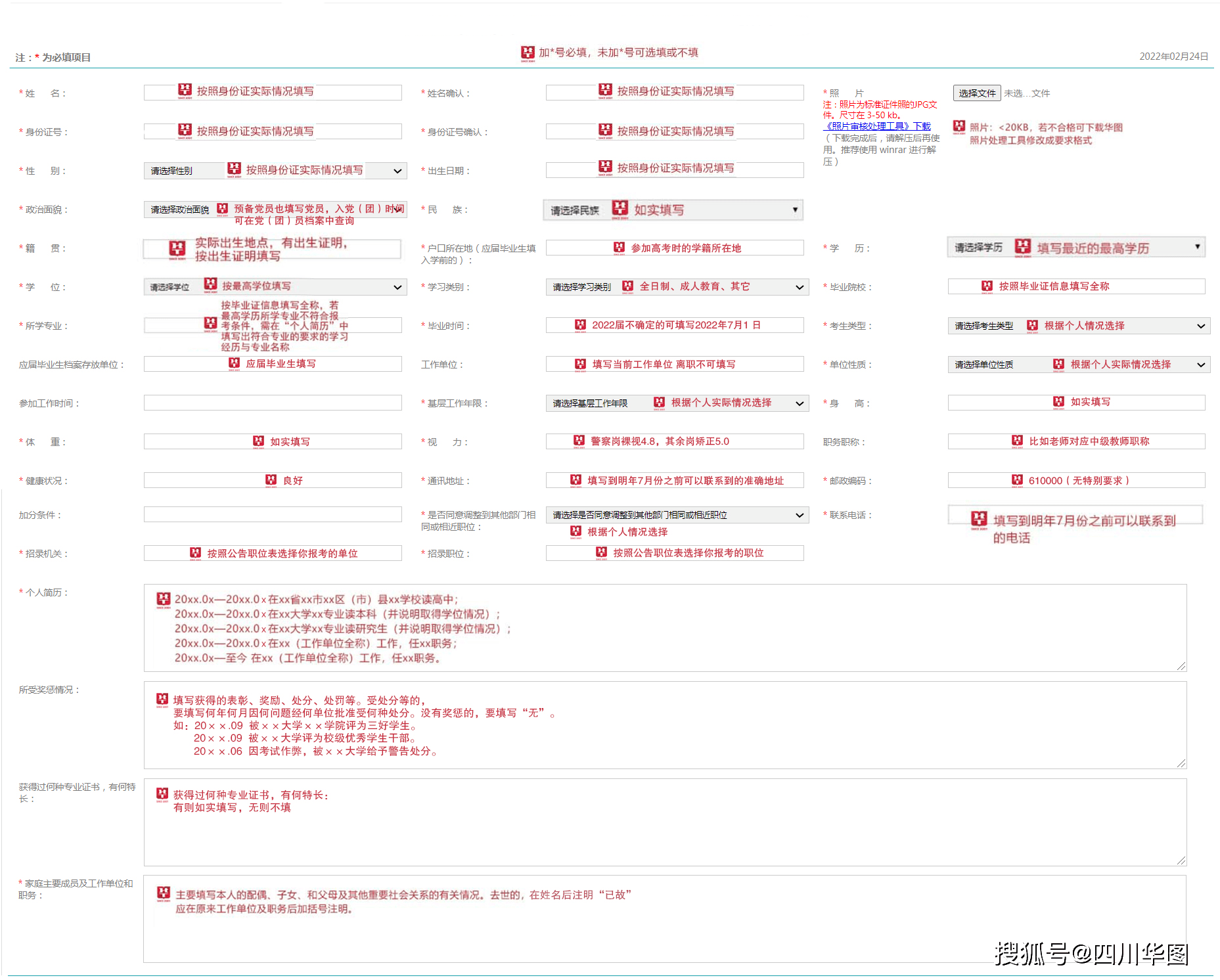Viewport: 1220px width, 980px height.
Task: Click the red logo inside the 所受奖惩情况 text area
Action: (x=162, y=700)
